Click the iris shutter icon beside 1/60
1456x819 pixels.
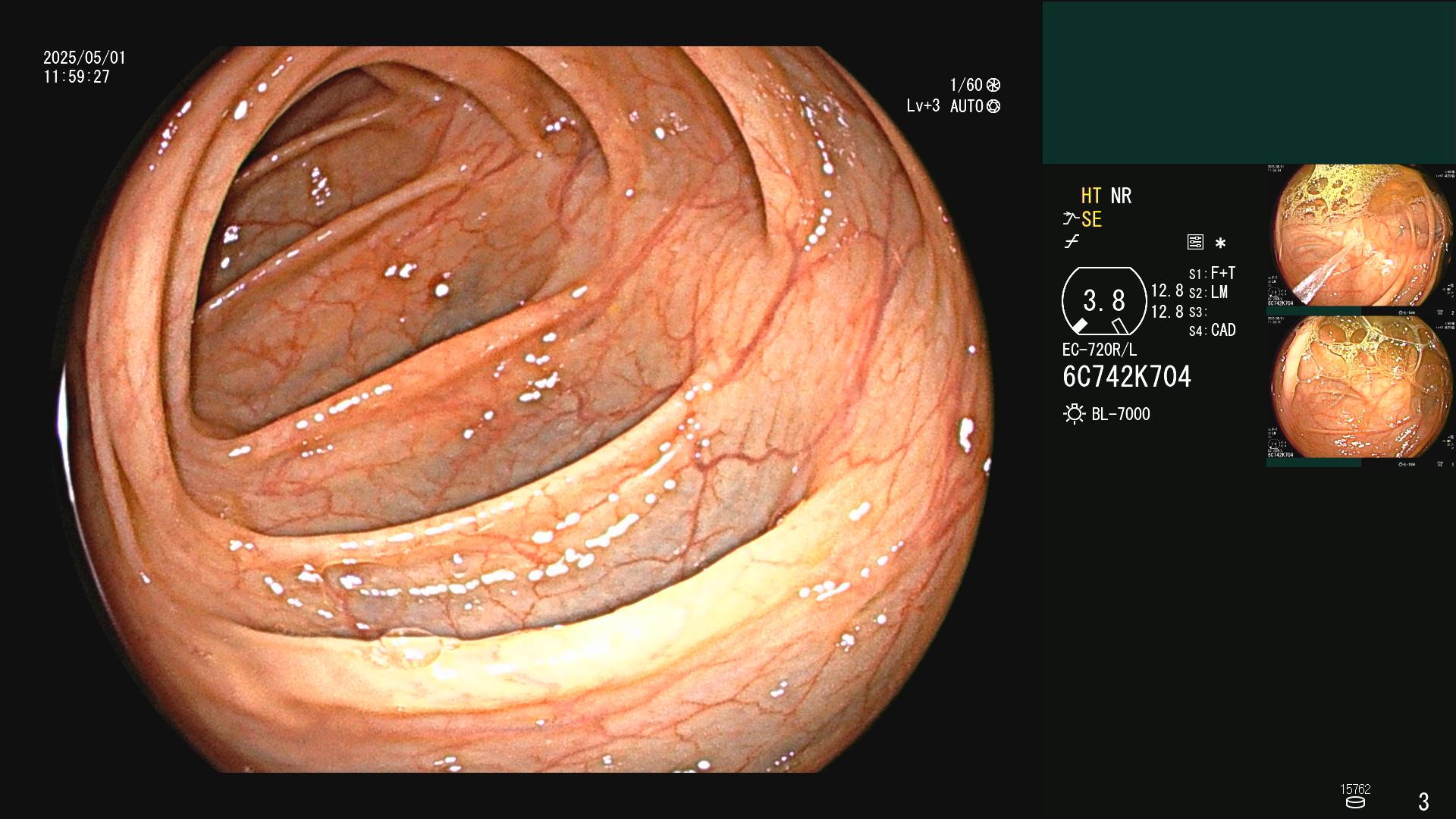993,85
